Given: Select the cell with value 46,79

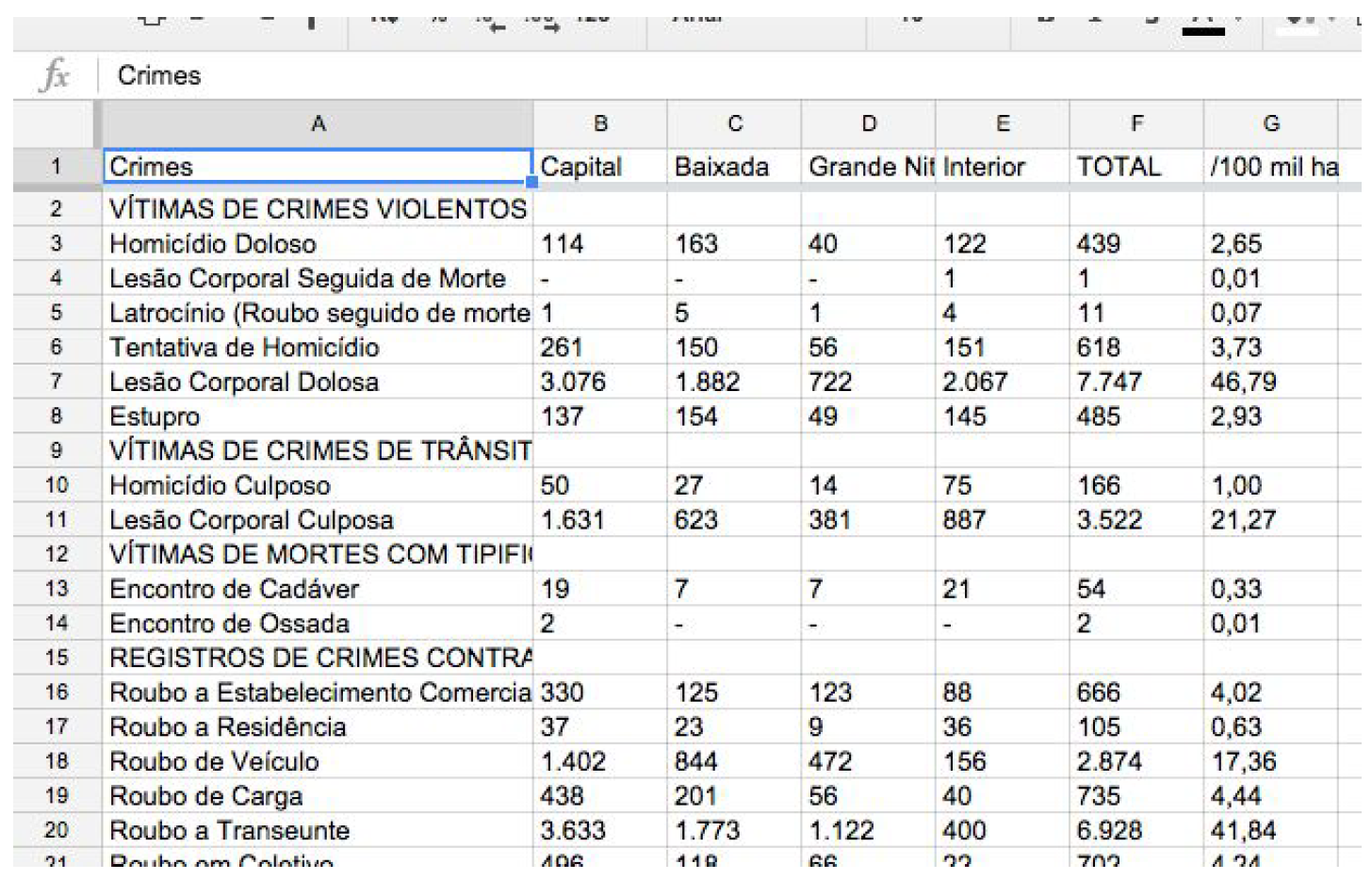Looking at the screenshot, I should click(1270, 383).
